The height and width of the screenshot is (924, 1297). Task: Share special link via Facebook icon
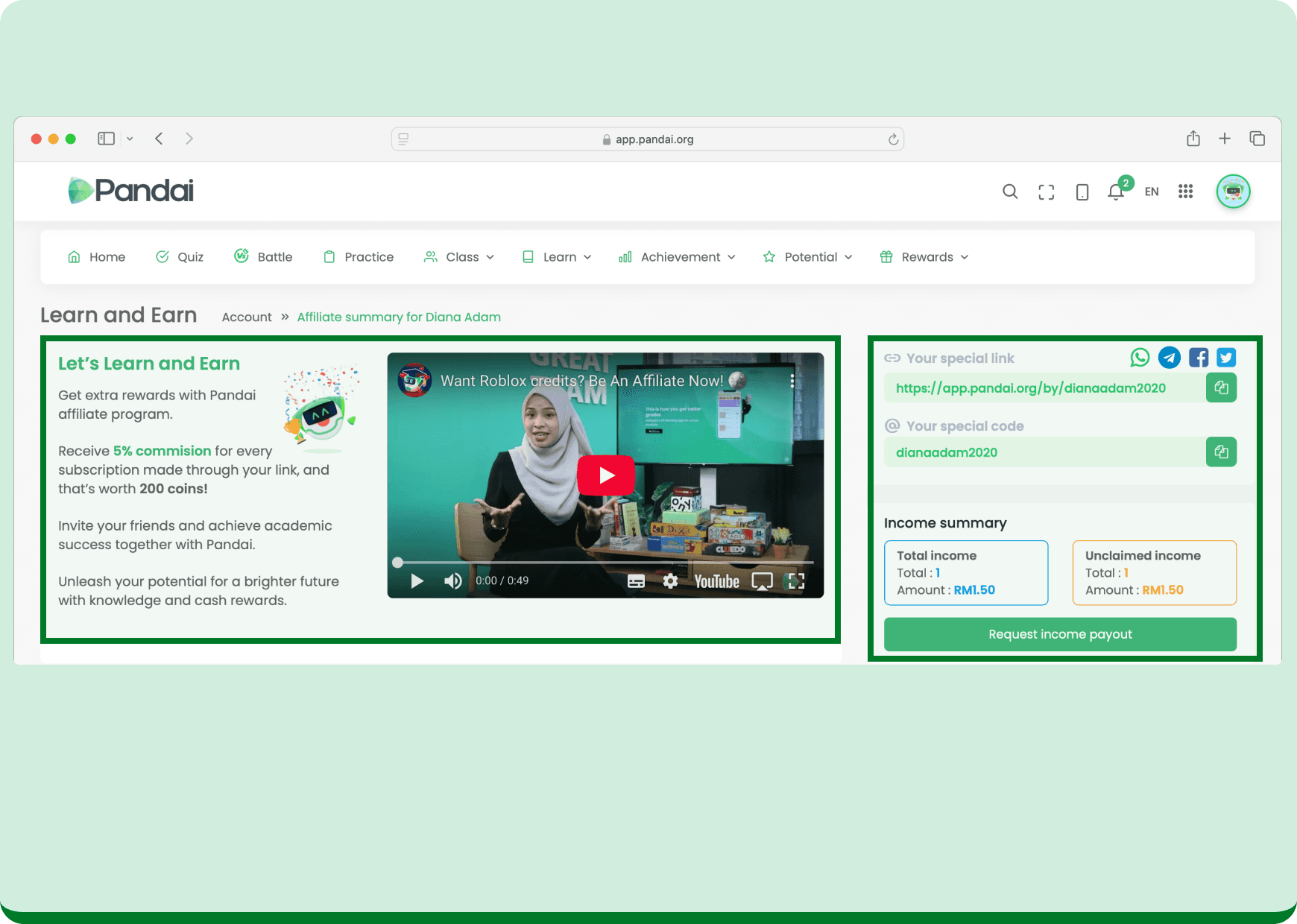pos(1199,358)
